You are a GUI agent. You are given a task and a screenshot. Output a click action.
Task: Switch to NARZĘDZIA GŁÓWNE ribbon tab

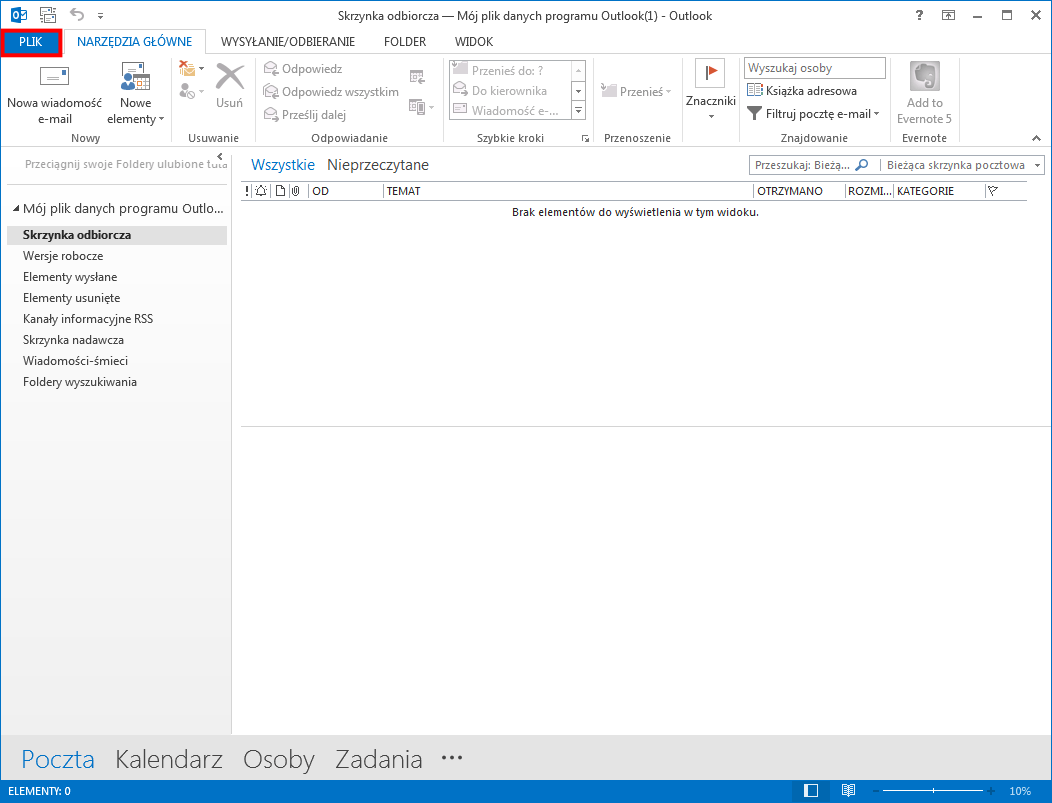134,42
